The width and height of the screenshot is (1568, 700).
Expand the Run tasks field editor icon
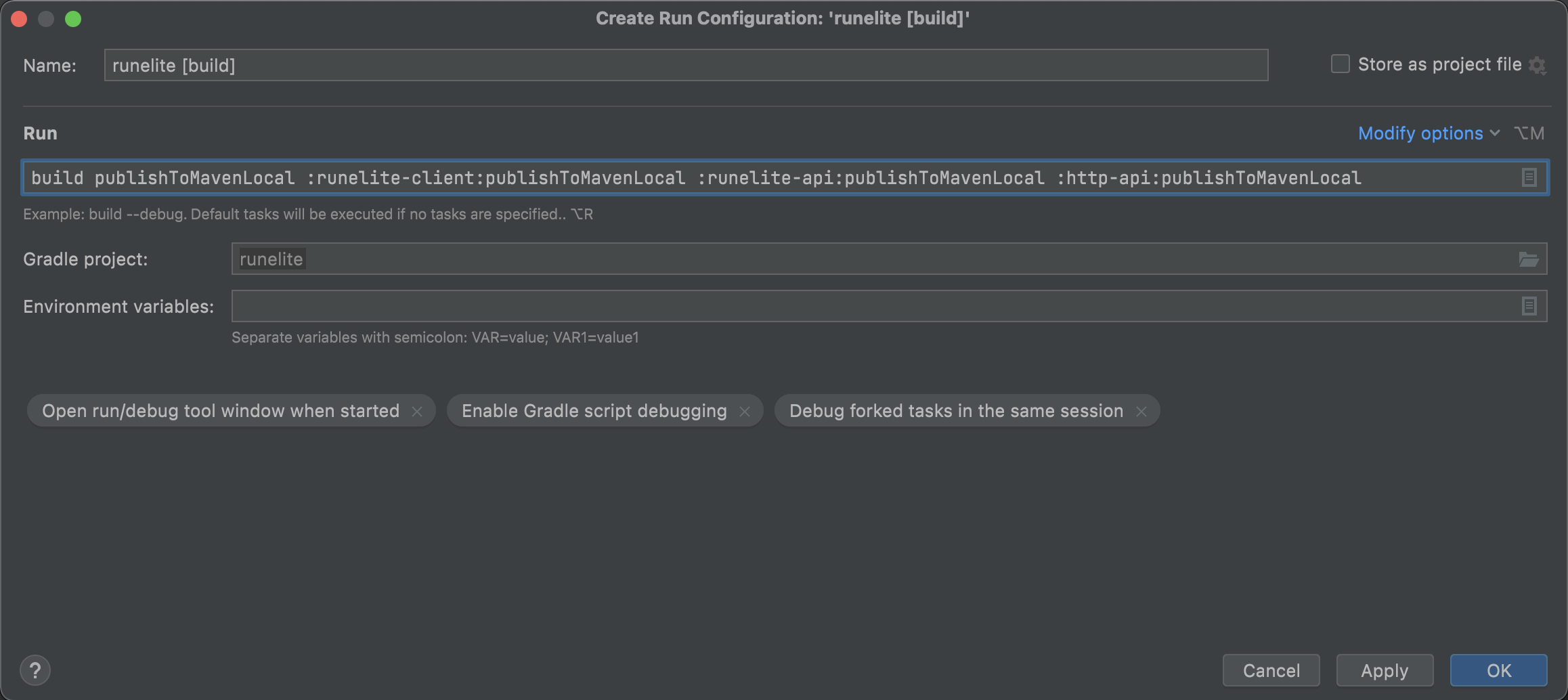[1529, 177]
